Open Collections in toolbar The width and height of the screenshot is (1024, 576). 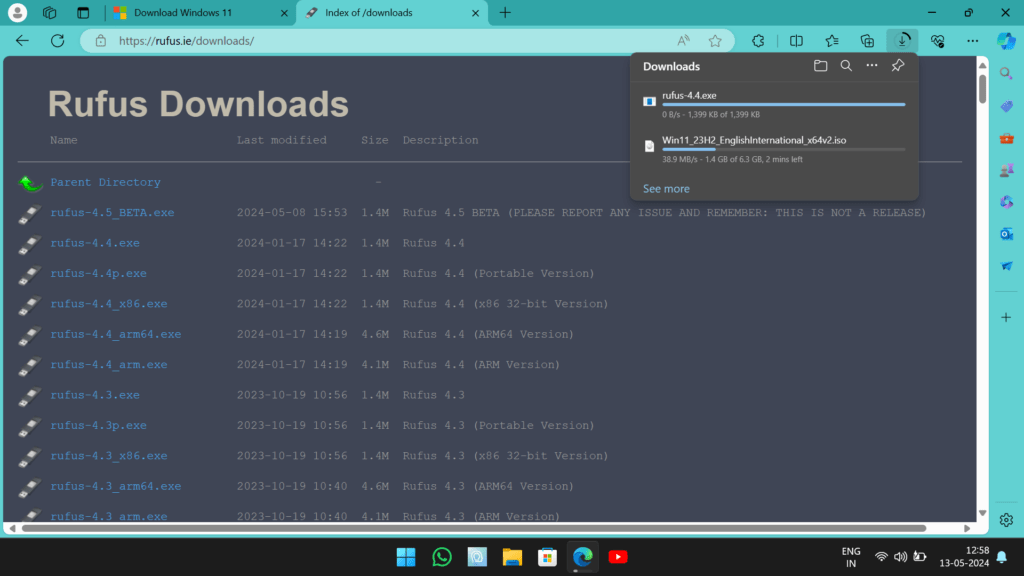(x=867, y=40)
